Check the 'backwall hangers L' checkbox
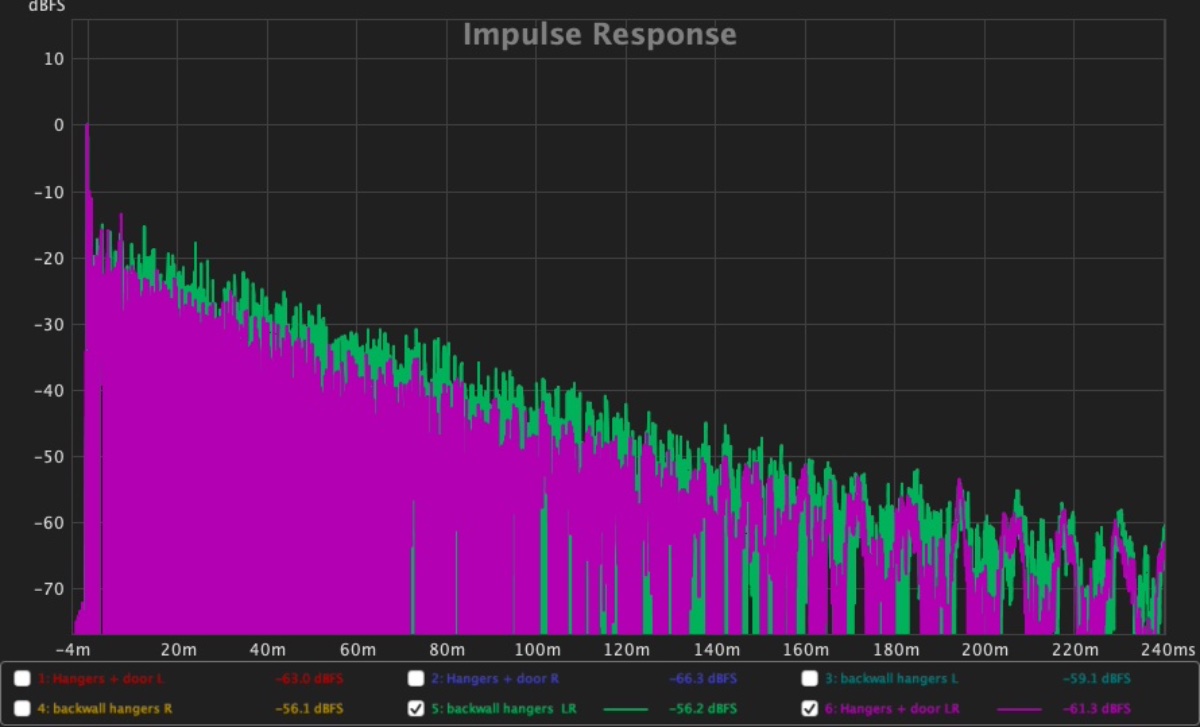This screenshot has width=1200, height=727. point(810,679)
